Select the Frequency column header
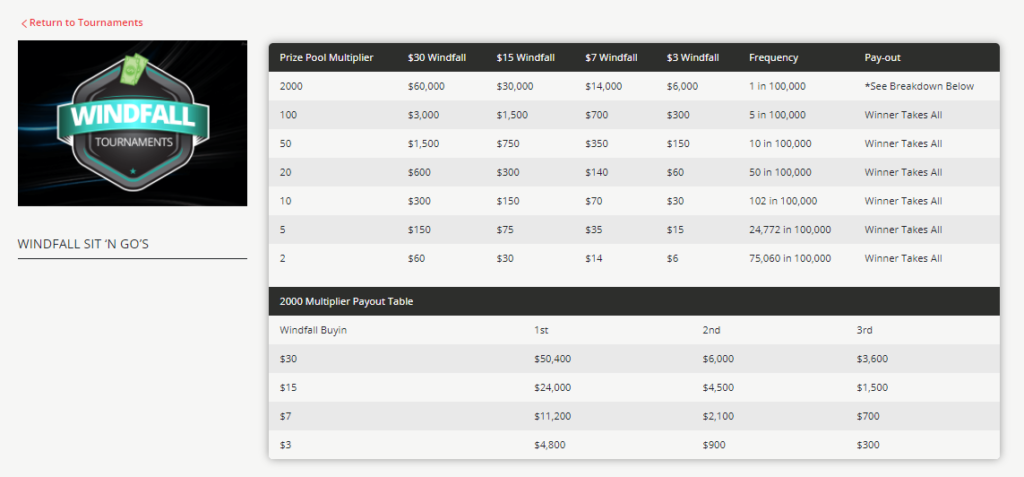This screenshot has width=1024, height=477. (773, 58)
